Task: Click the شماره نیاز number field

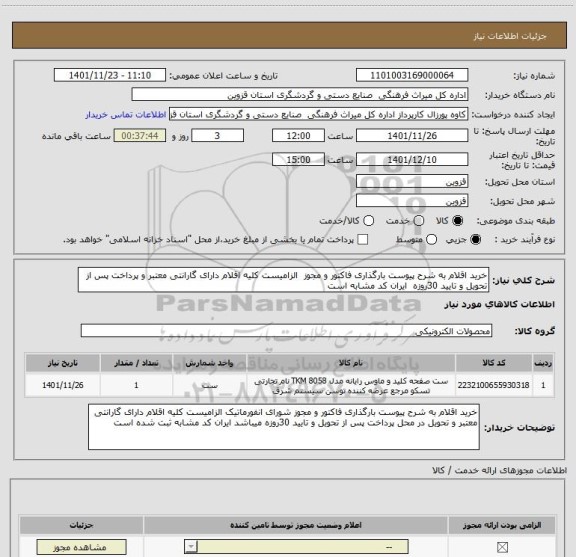Action: (x=412, y=75)
